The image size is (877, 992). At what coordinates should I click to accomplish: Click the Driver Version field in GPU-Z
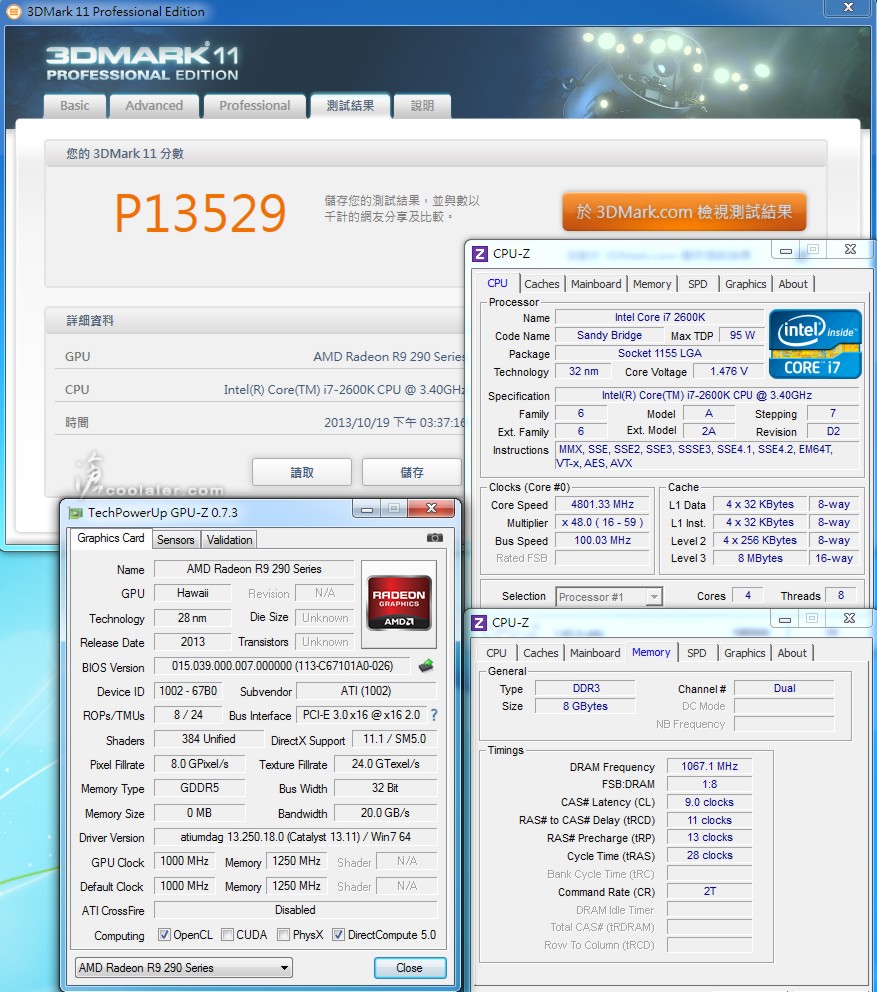[295, 837]
